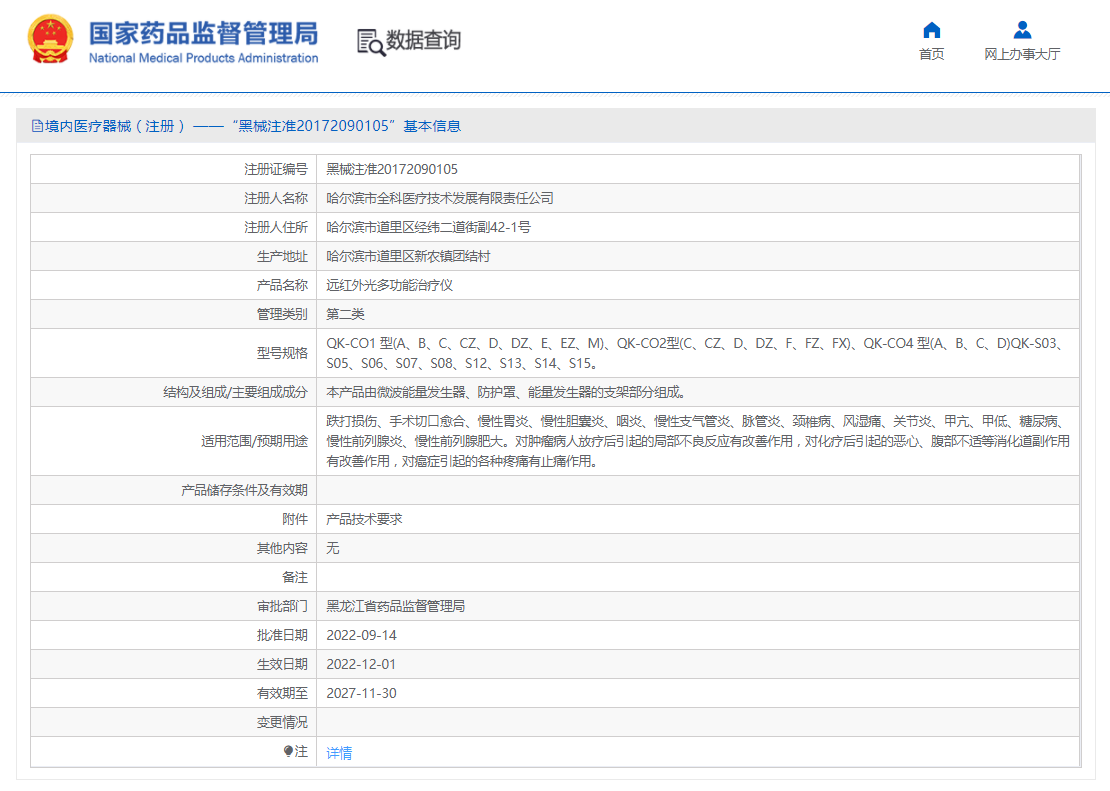Click 国家药品监督管理局 title text
The height and width of the screenshot is (791, 1110).
tap(203, 33)
